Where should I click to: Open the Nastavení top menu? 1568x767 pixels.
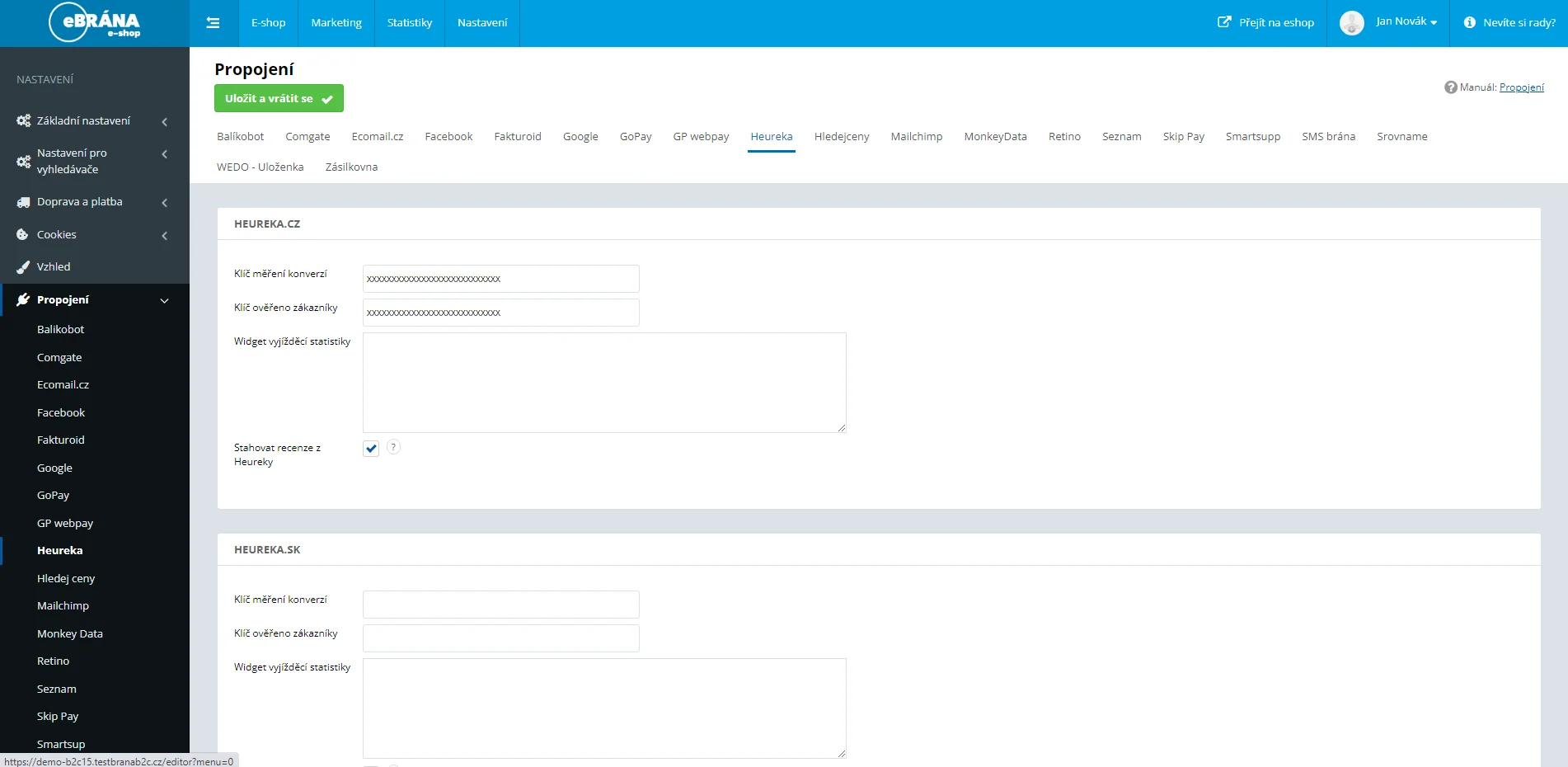(x=482, y=23)
